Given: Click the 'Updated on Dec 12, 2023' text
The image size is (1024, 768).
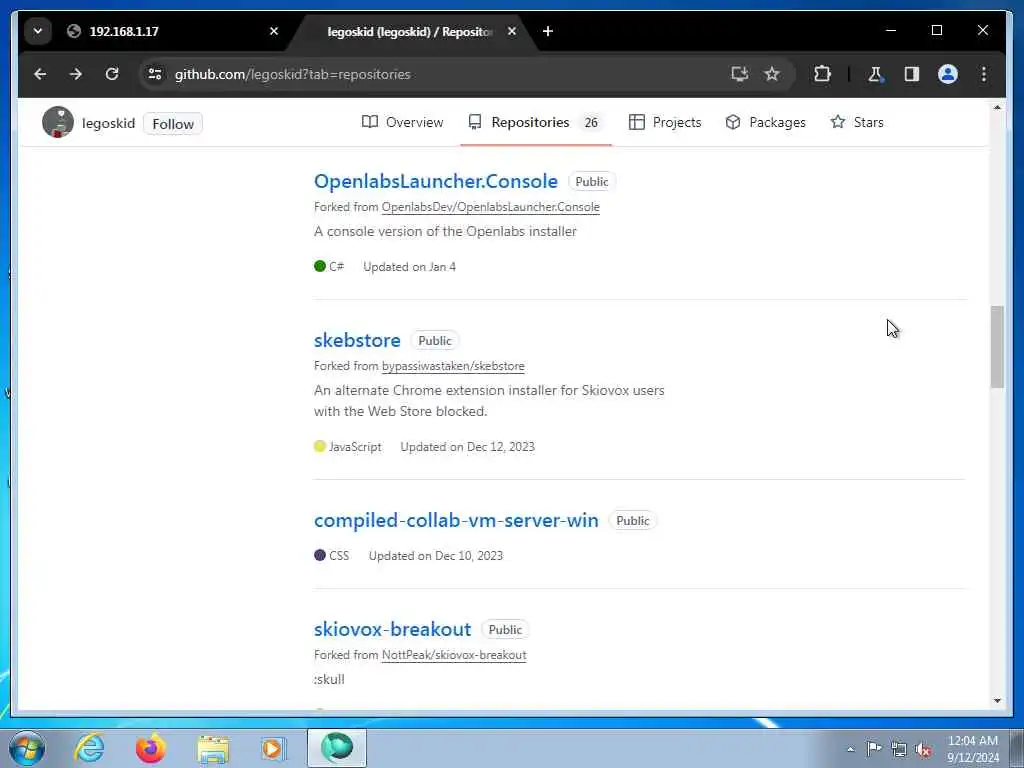Looking at the screenshot, I should point(468,447).
